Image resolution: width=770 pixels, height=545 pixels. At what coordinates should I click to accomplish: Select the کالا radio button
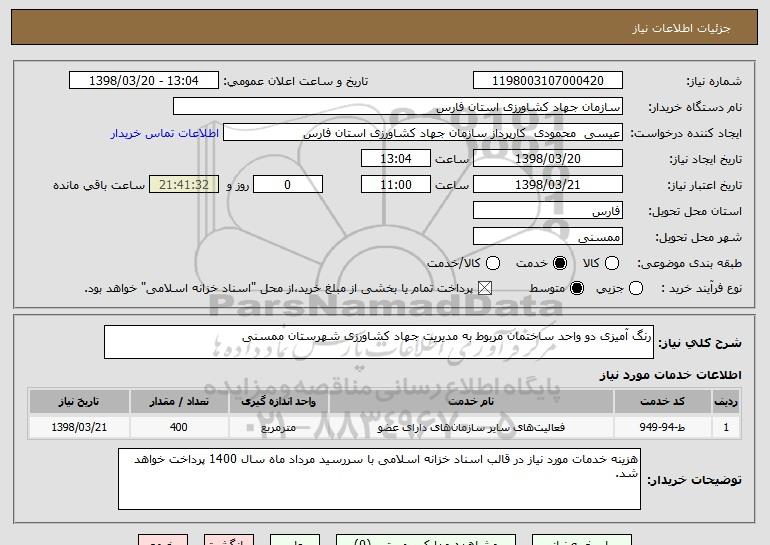[612, 263]
